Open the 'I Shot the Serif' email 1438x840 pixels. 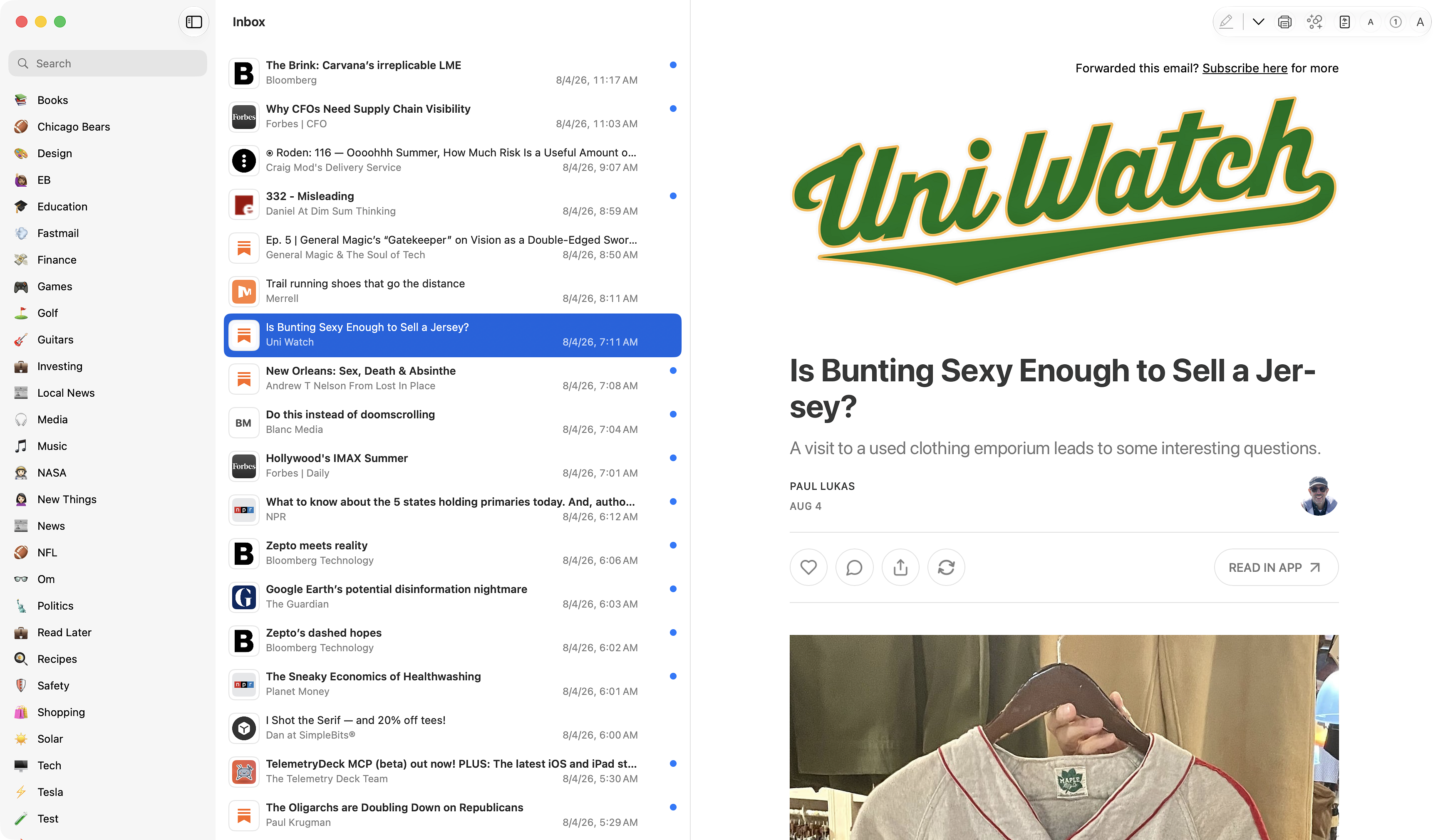pos(453,728)
